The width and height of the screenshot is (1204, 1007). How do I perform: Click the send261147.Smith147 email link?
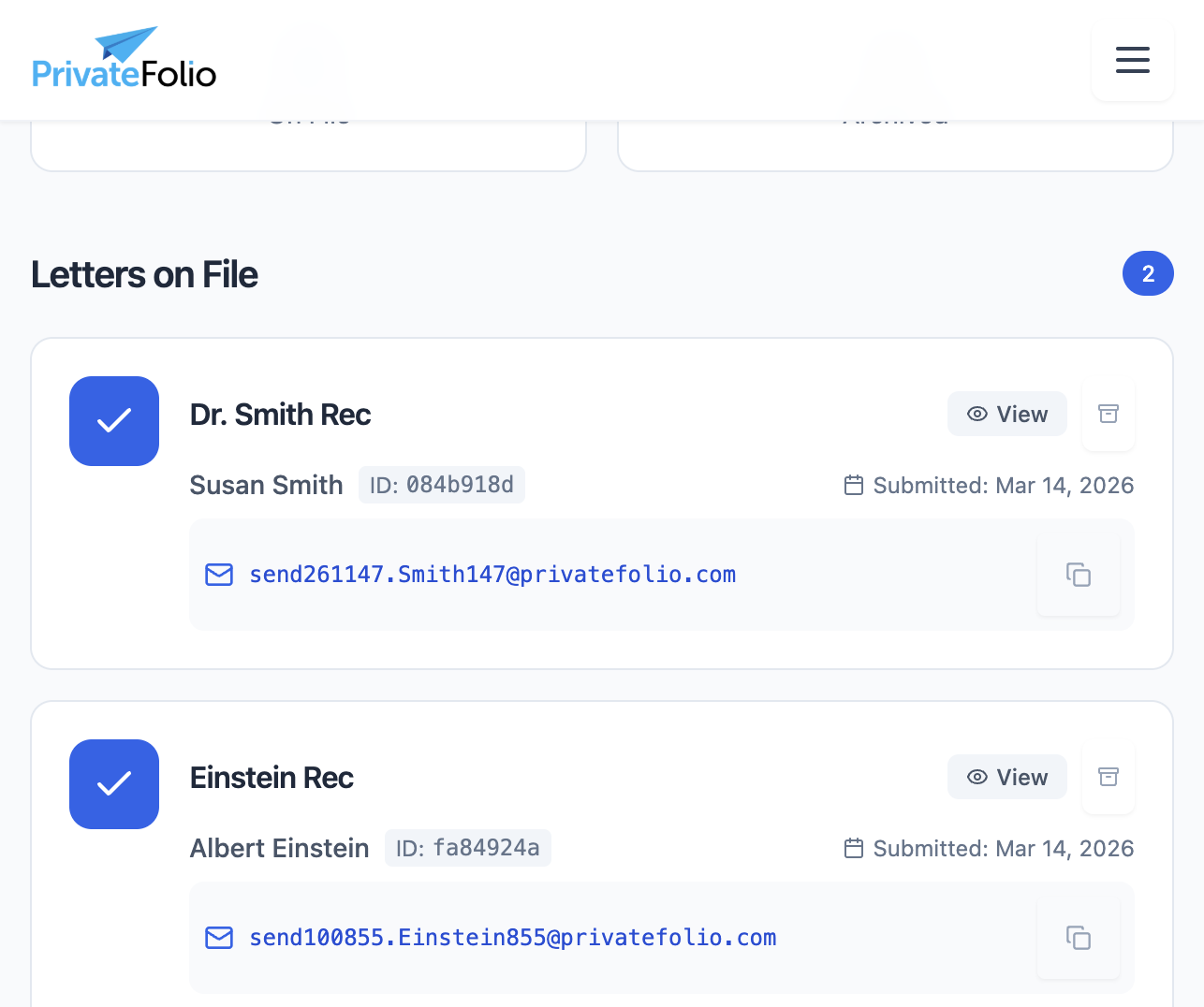point(492,575)
